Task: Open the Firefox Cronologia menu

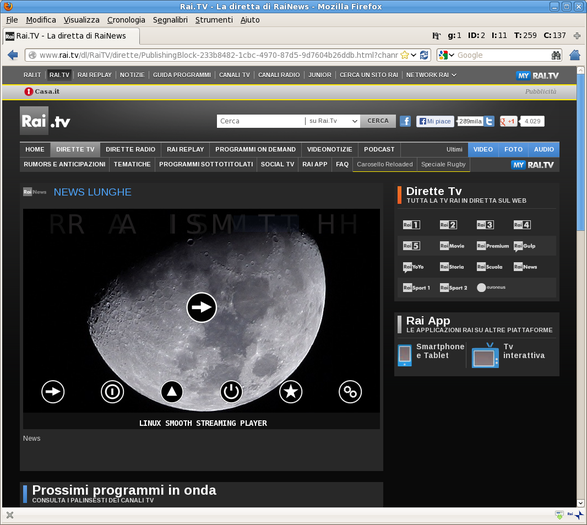Action: (126, 20)
